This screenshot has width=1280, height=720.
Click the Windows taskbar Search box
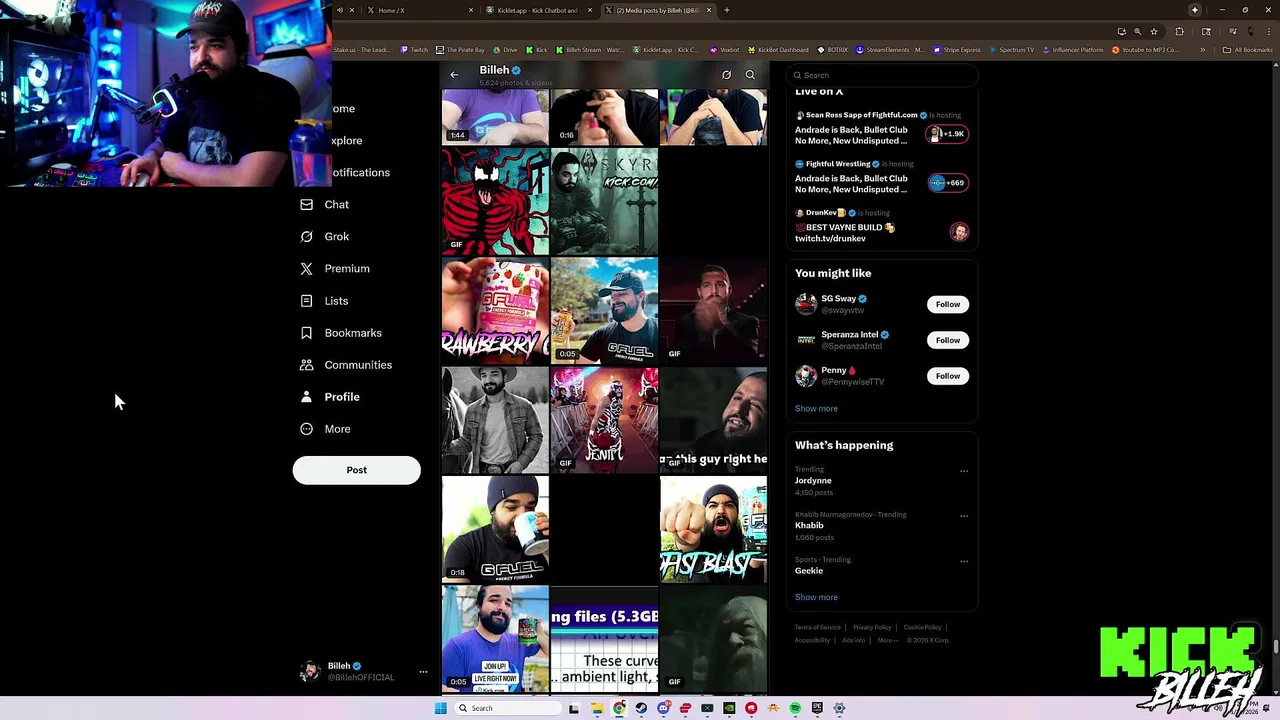pyautogui.click(x=508, y=708)
